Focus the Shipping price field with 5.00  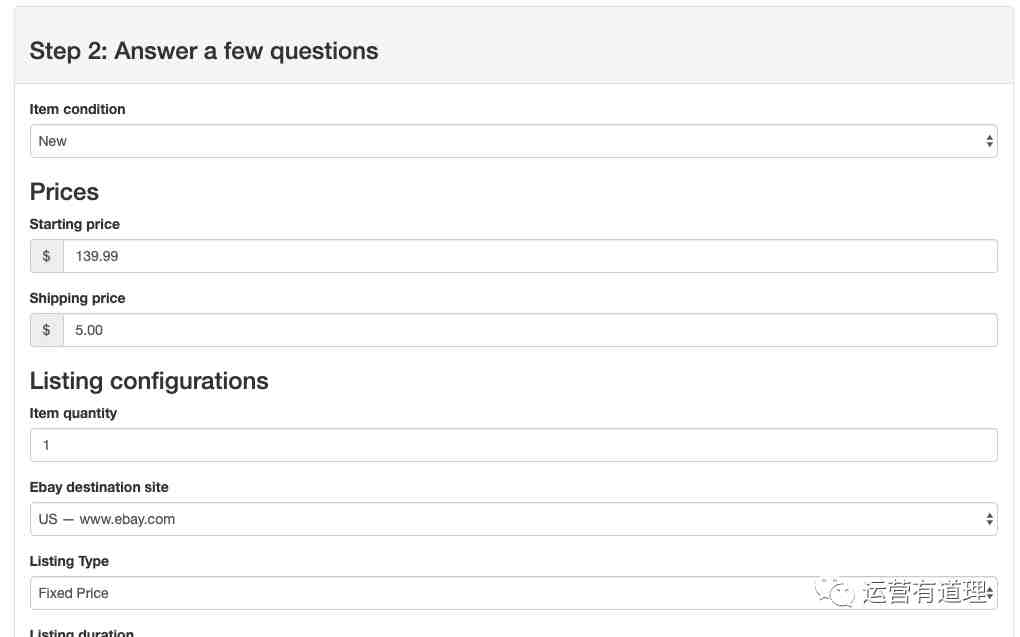pos(530,331)
